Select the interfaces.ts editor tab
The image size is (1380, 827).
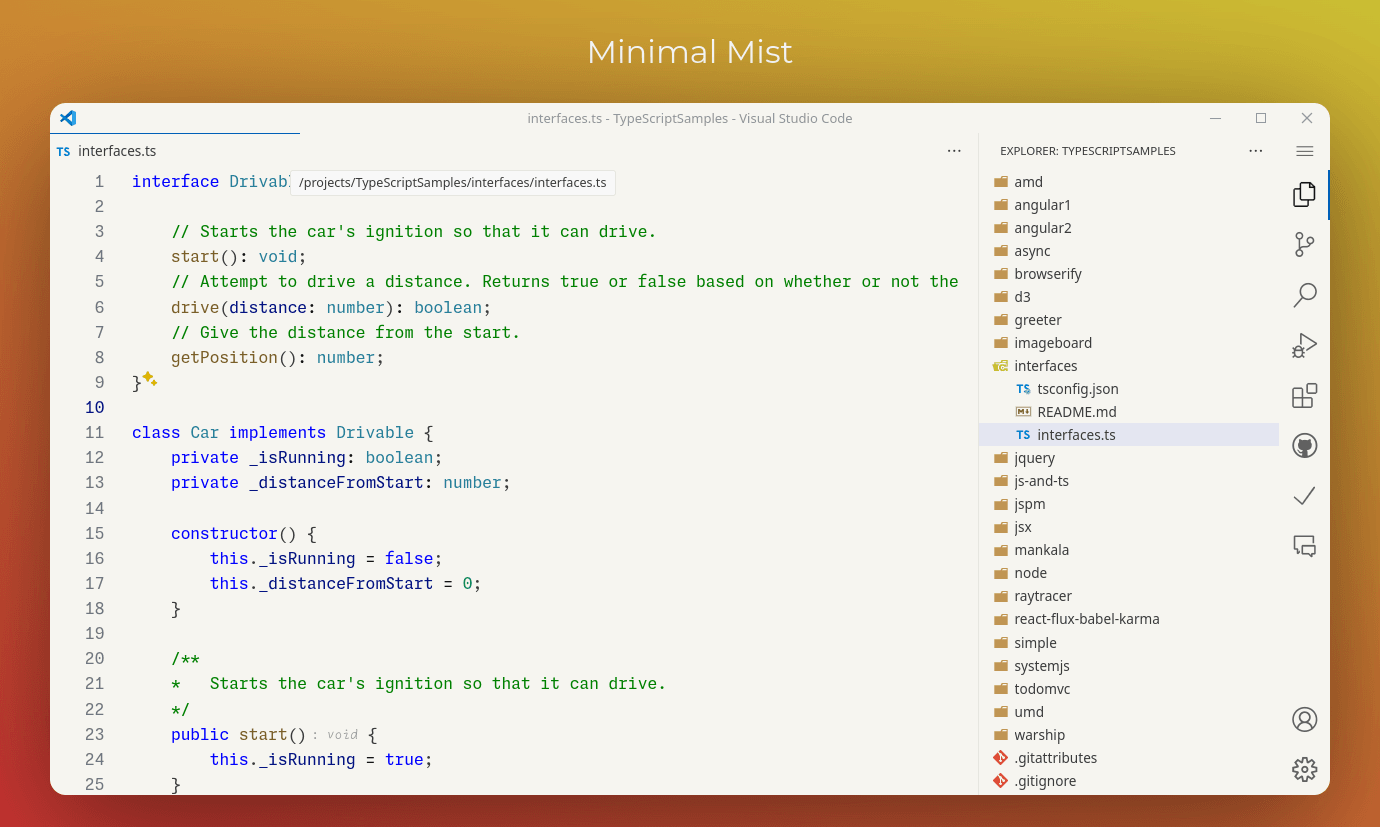pos(116,151)
